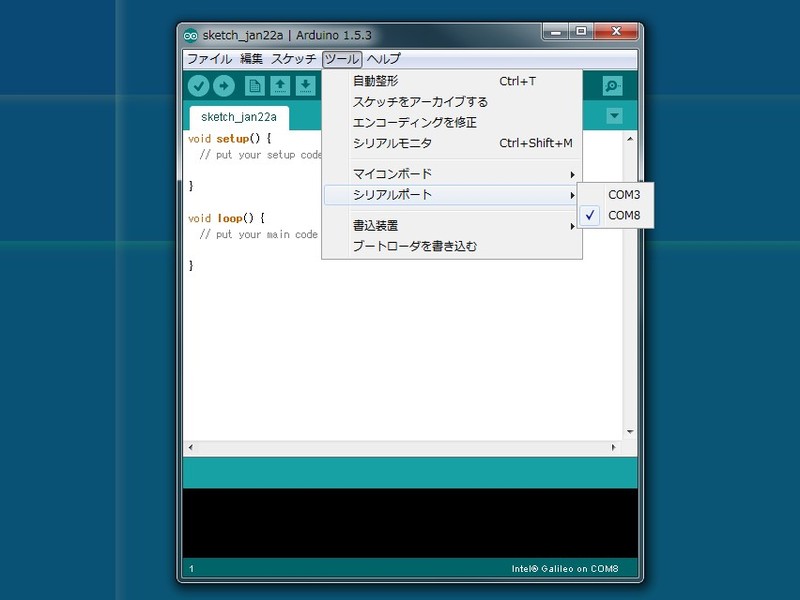Screen dimensions: 800x600
Task: Click the Verify checkmark toolbar icon
Action: click(x=198, y=86)
